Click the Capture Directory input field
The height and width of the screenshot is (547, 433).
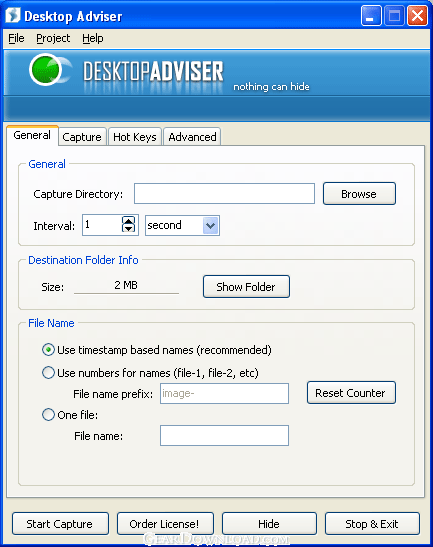click(x=224, y=194)
